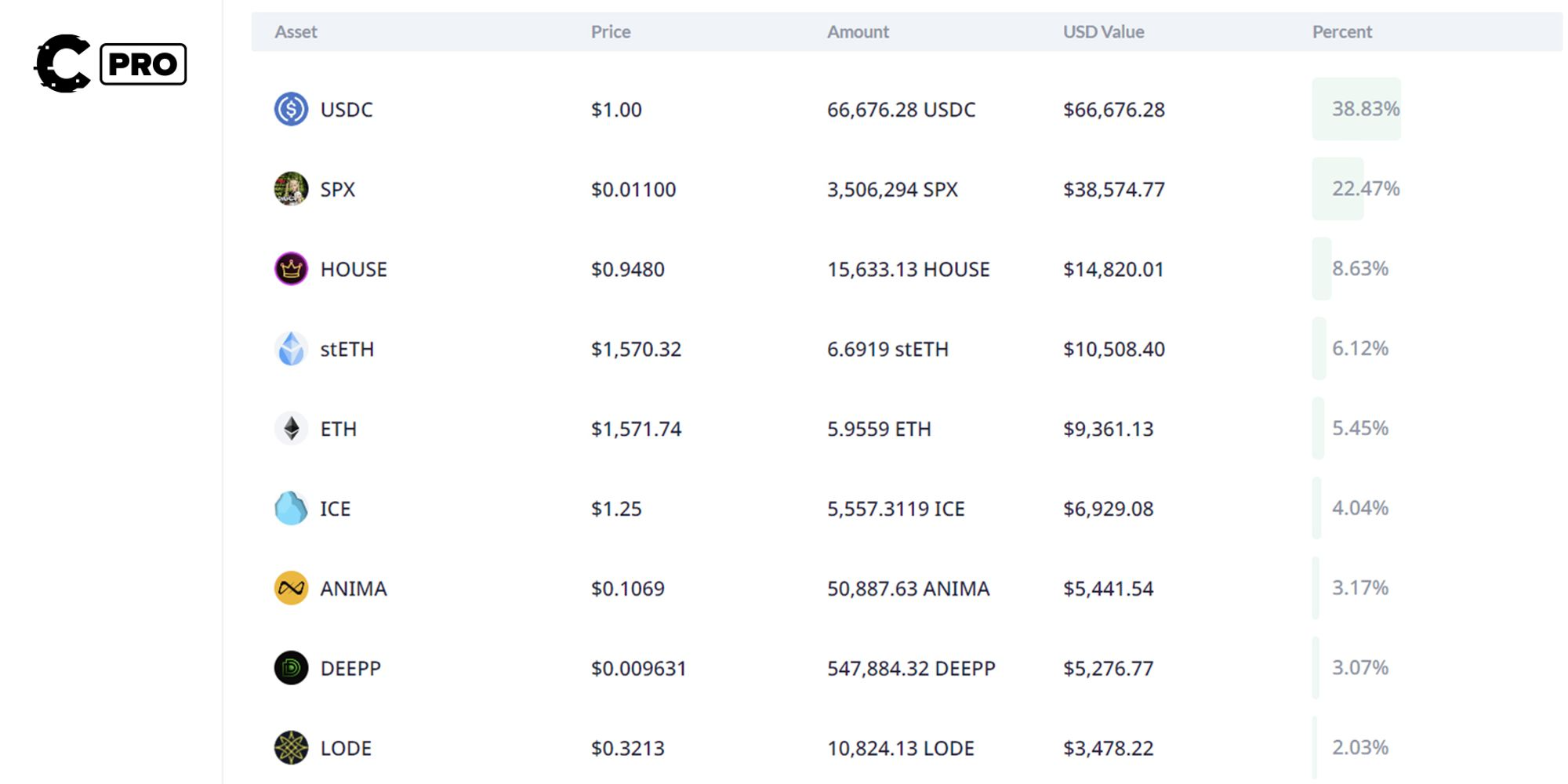The height and width of the screenshot is (784, 1568).
Task: Click the ETH diamond icon
Action: (x=291, y=429)
